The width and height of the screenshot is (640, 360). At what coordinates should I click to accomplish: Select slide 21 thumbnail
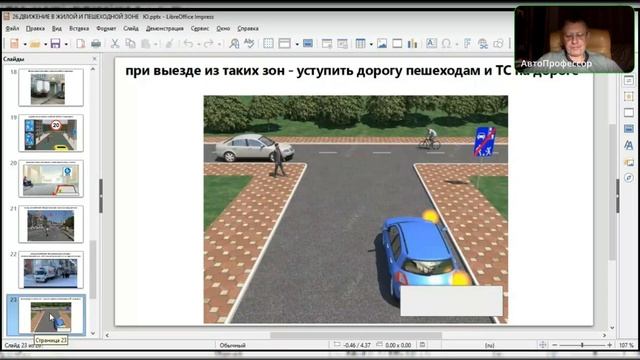pyautogui.click(x=51, y=224)
